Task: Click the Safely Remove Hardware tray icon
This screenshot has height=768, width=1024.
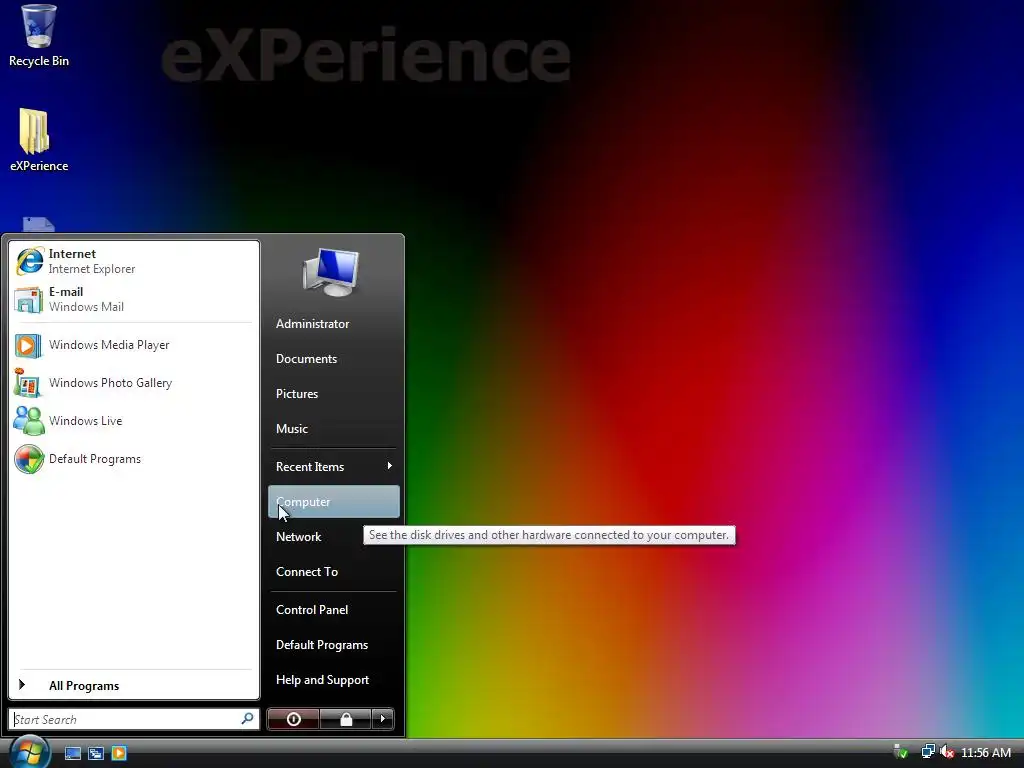Action: pos(901,752)
